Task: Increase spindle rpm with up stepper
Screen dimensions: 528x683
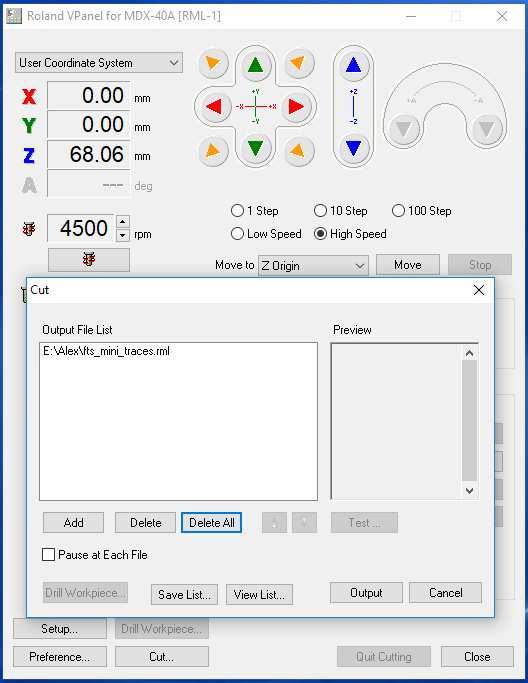Action: coord(123,222)
